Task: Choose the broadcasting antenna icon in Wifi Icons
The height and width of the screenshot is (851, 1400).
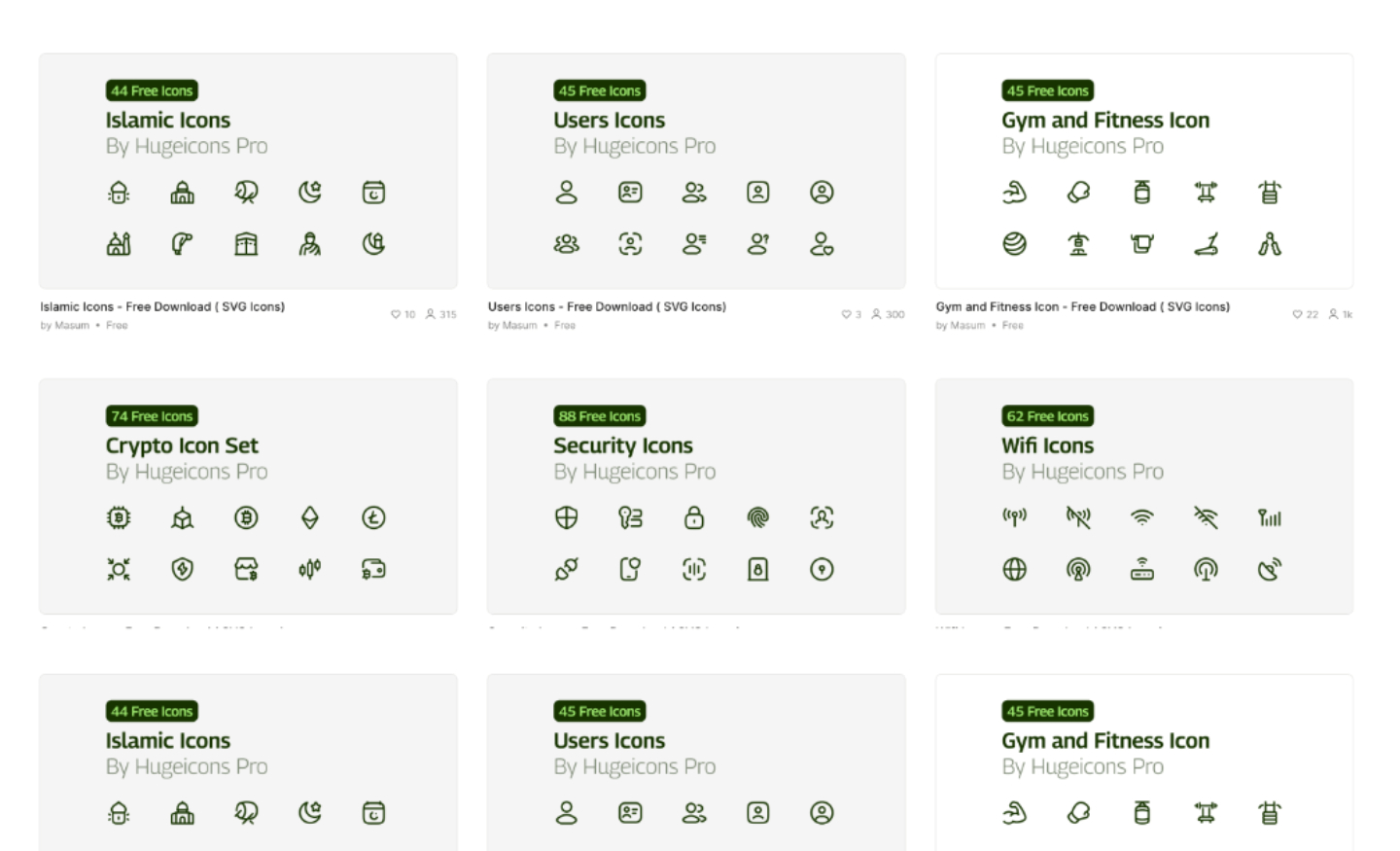Action: pyautogui.click(x=1015, y=516)
